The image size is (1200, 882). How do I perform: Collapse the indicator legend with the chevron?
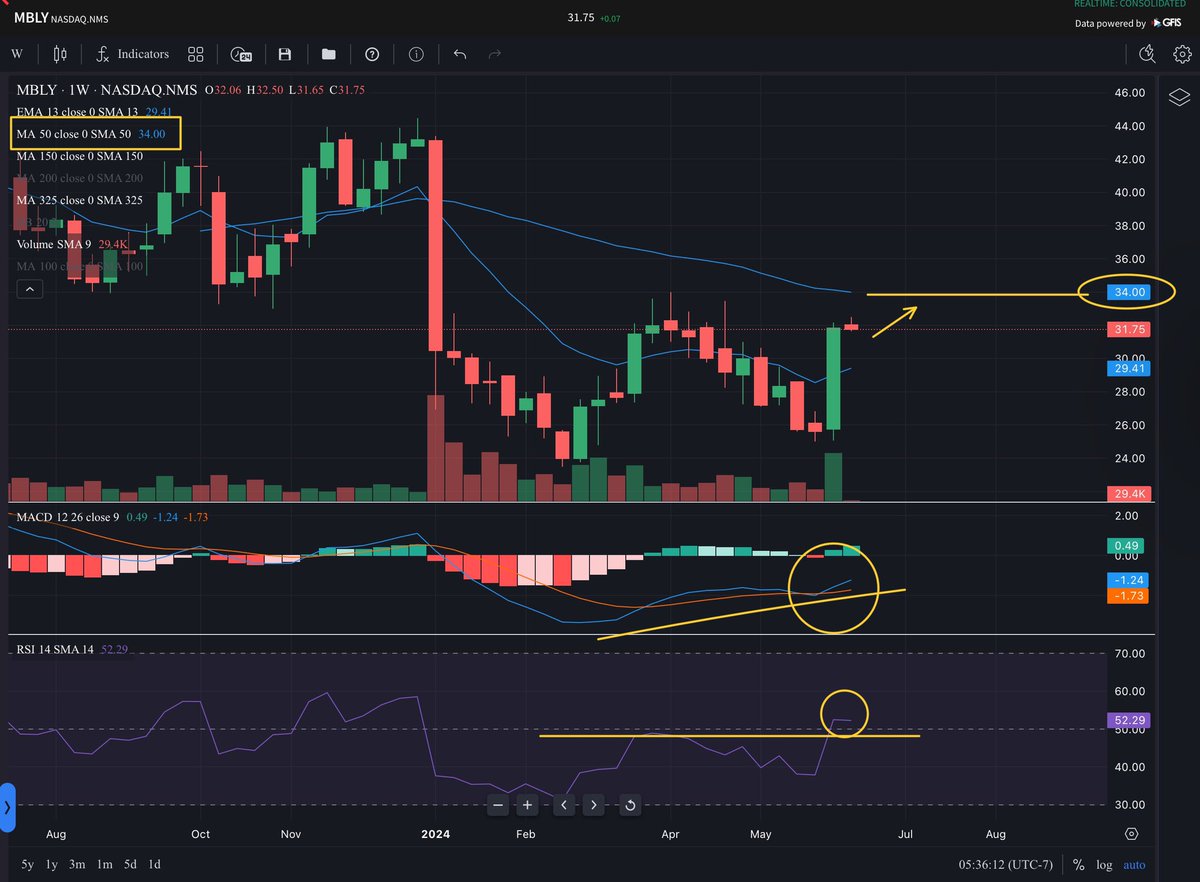click(x=30, y=290)
